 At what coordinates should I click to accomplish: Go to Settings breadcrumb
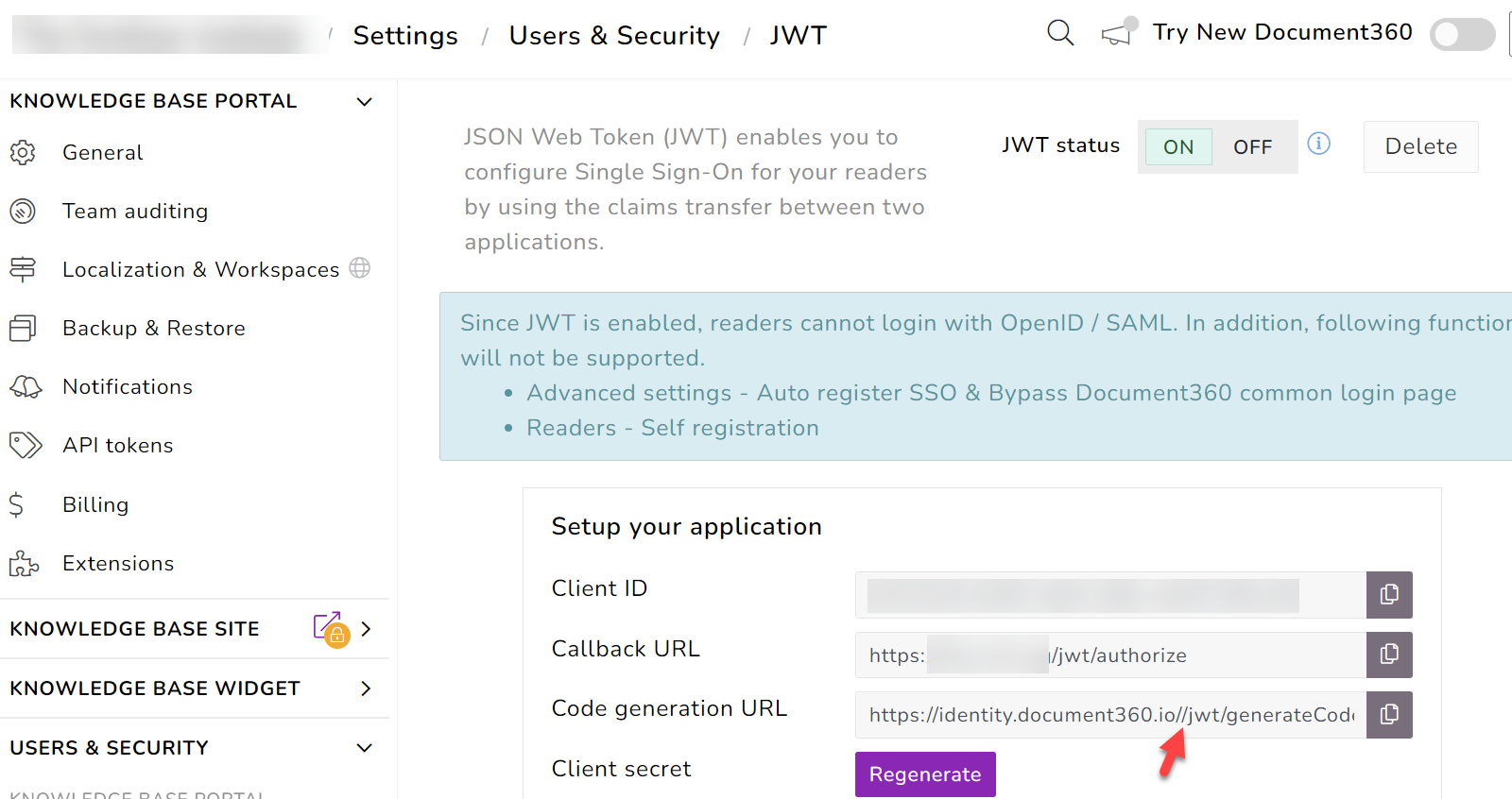point(405,36)
